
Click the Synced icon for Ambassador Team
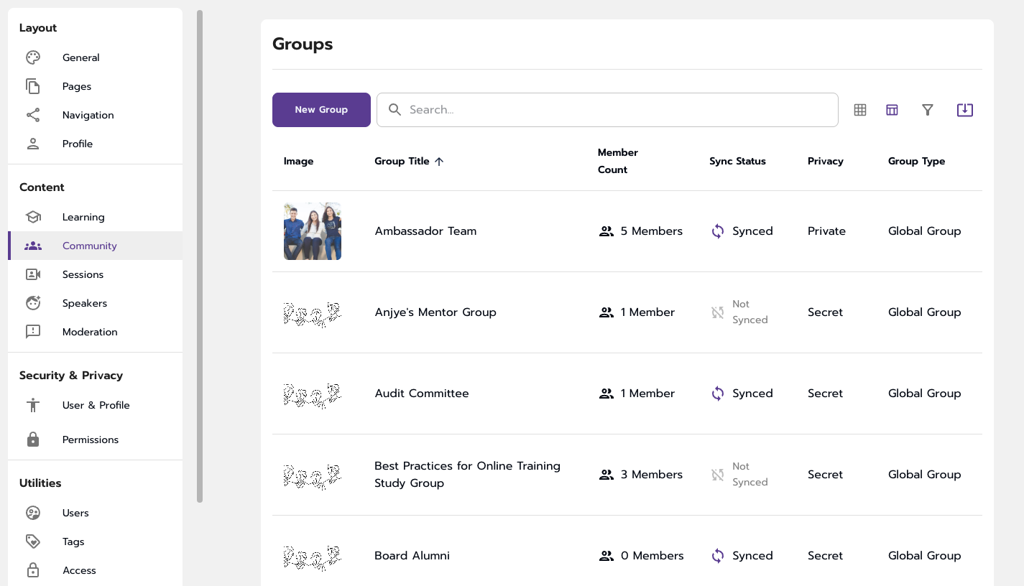click(x=718, y=231)
